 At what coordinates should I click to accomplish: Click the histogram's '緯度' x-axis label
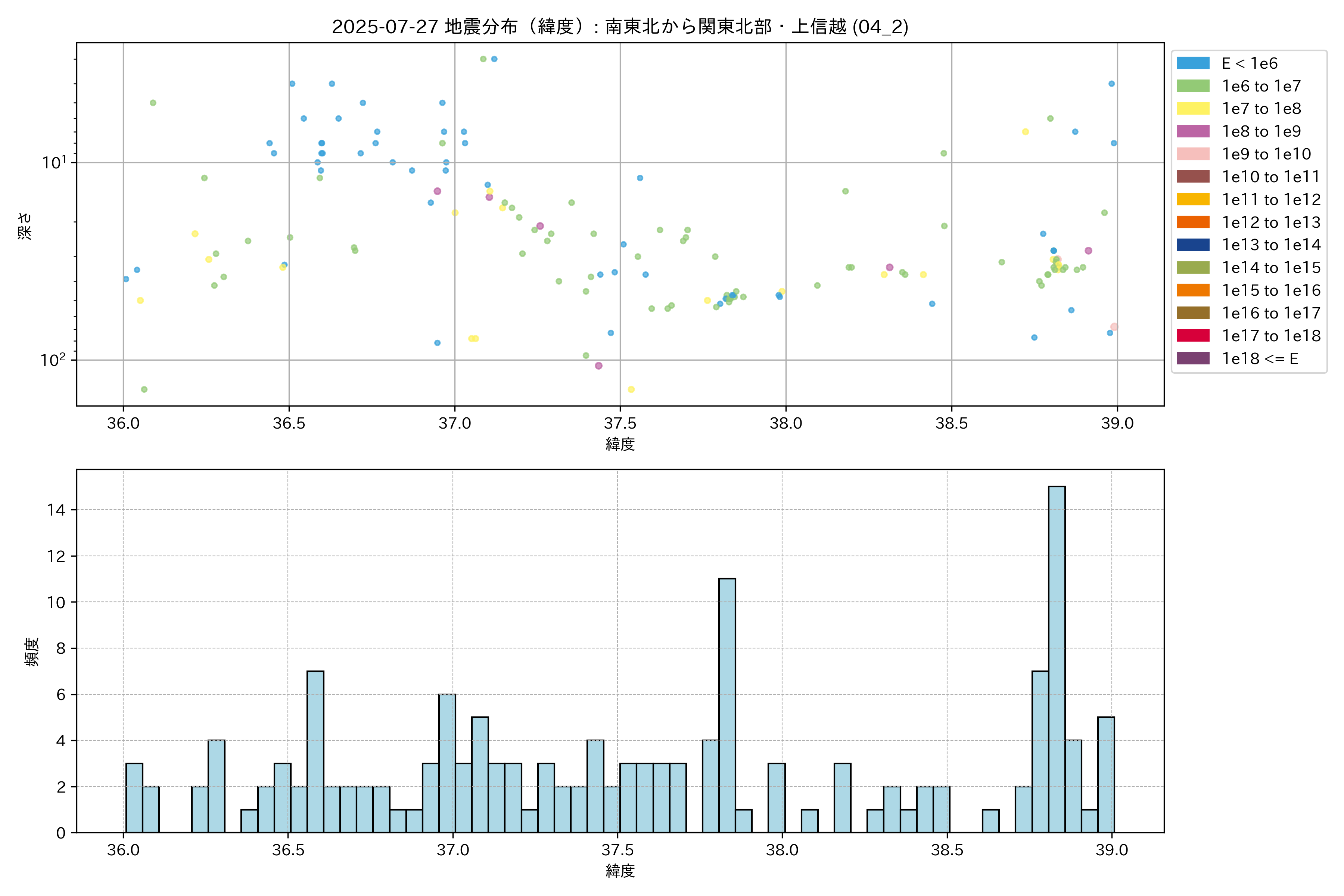pos(620,871)
